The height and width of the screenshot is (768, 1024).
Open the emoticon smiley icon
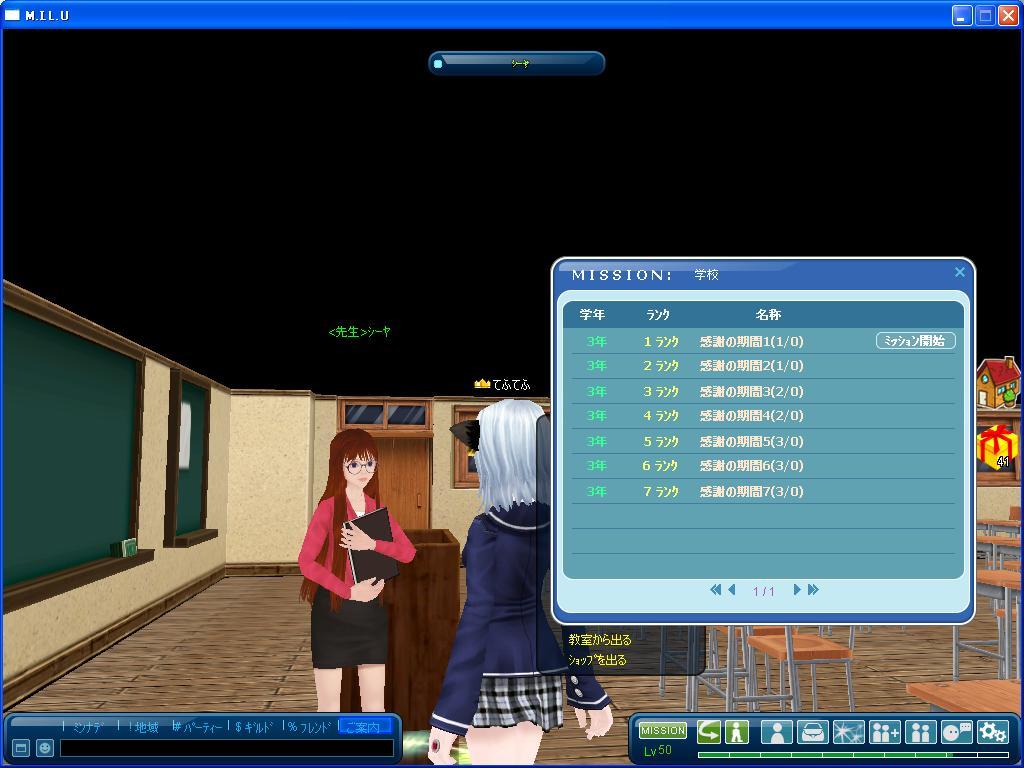point(44,748)
